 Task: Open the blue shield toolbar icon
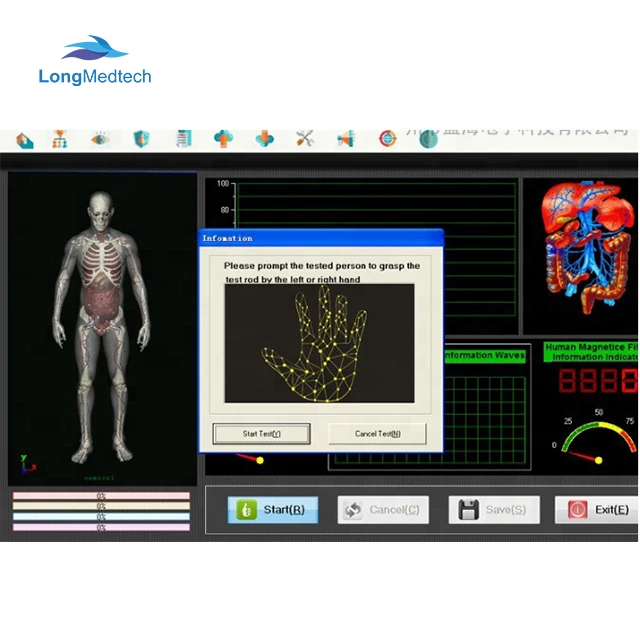(x=141, y=139)
